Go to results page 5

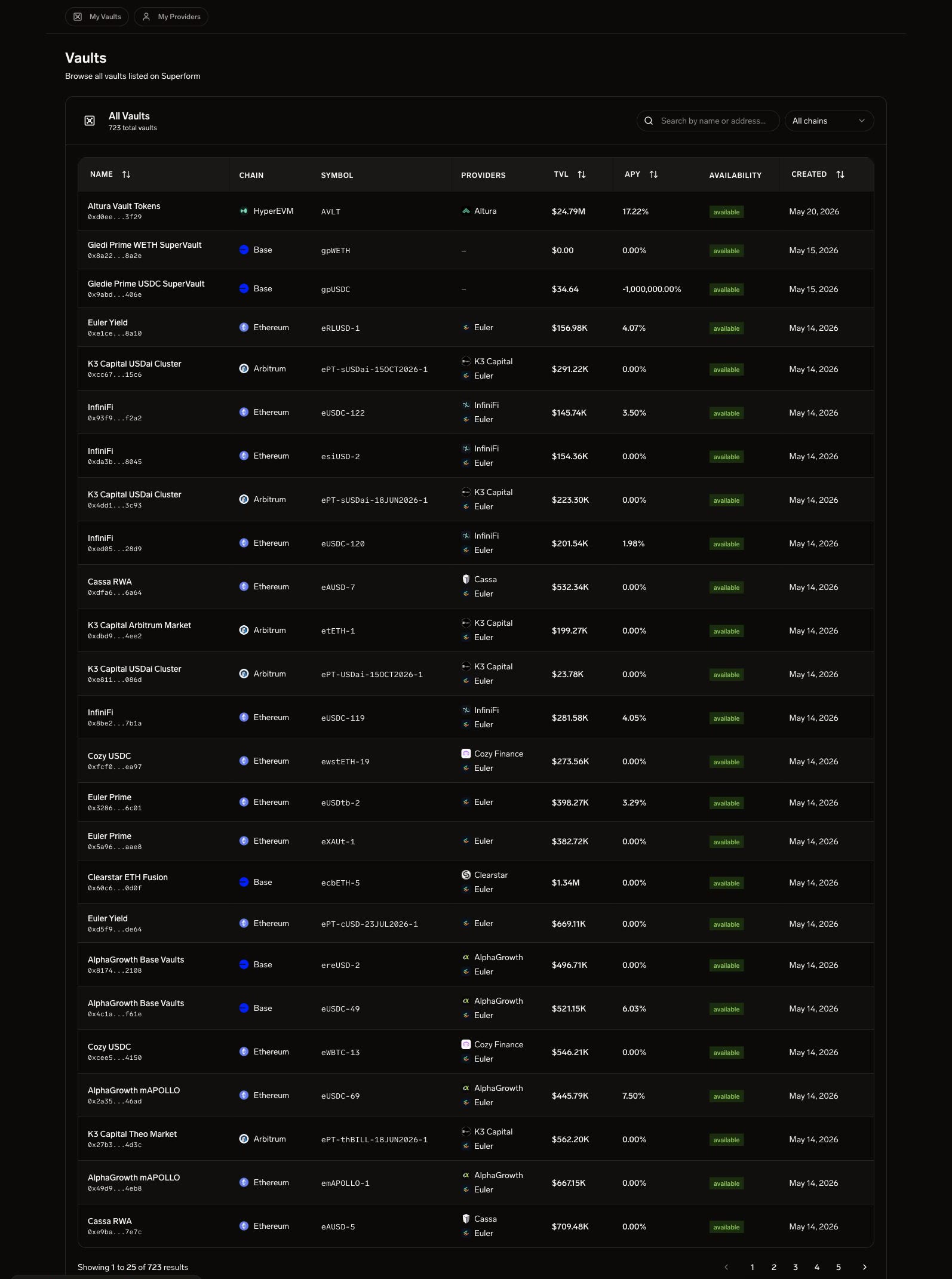pyautogui.click(x=839, y=1267)
